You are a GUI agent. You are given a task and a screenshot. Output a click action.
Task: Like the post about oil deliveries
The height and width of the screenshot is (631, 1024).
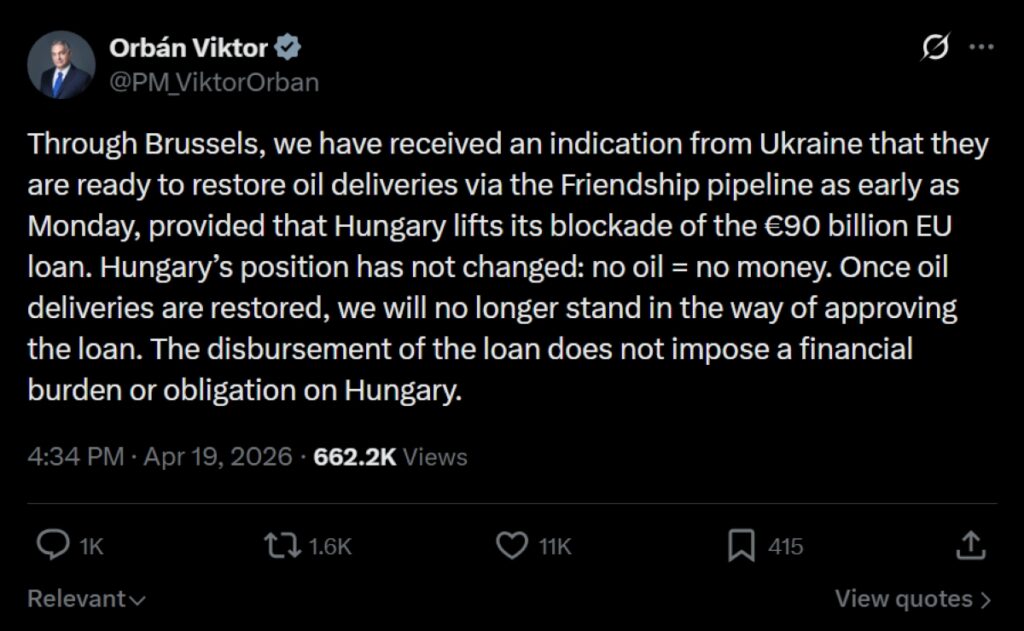513,546
